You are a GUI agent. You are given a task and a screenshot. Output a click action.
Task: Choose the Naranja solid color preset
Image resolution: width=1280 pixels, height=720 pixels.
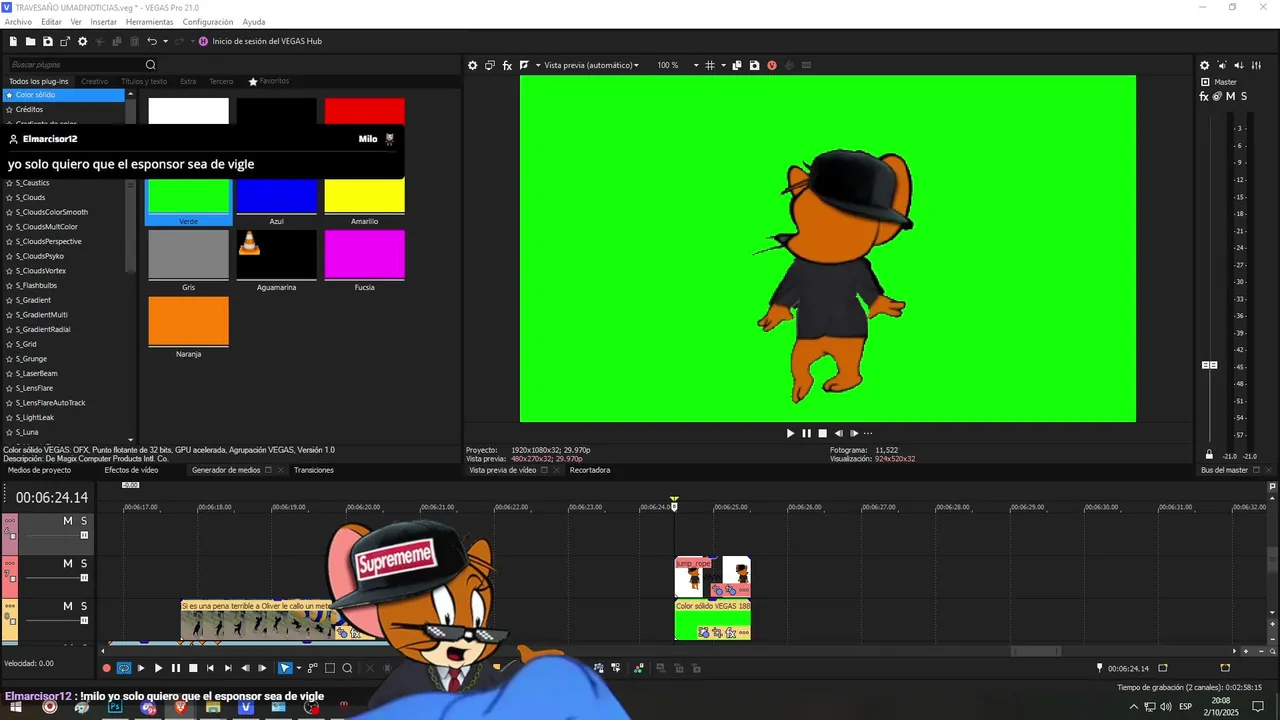(188, 327)
